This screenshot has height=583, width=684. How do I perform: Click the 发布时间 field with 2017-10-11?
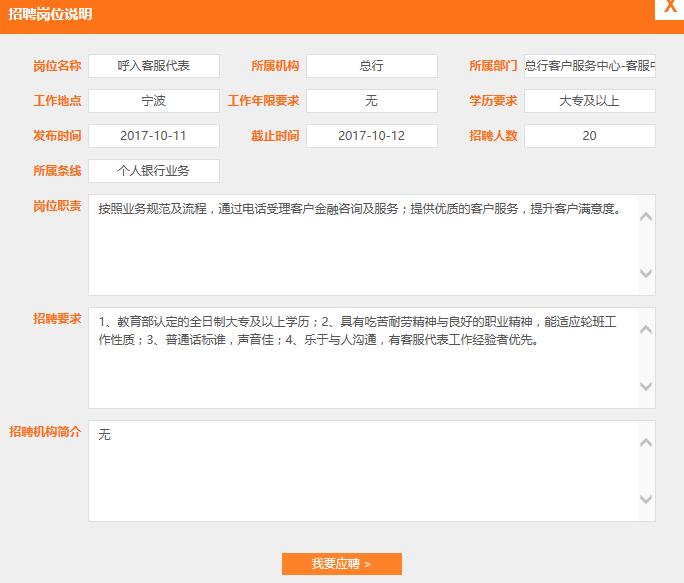153,136
